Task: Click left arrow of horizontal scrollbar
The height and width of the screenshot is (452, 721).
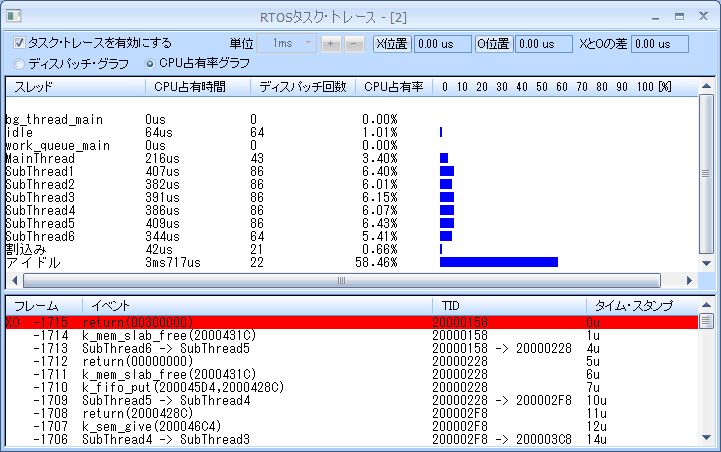Action: [12, 281]
